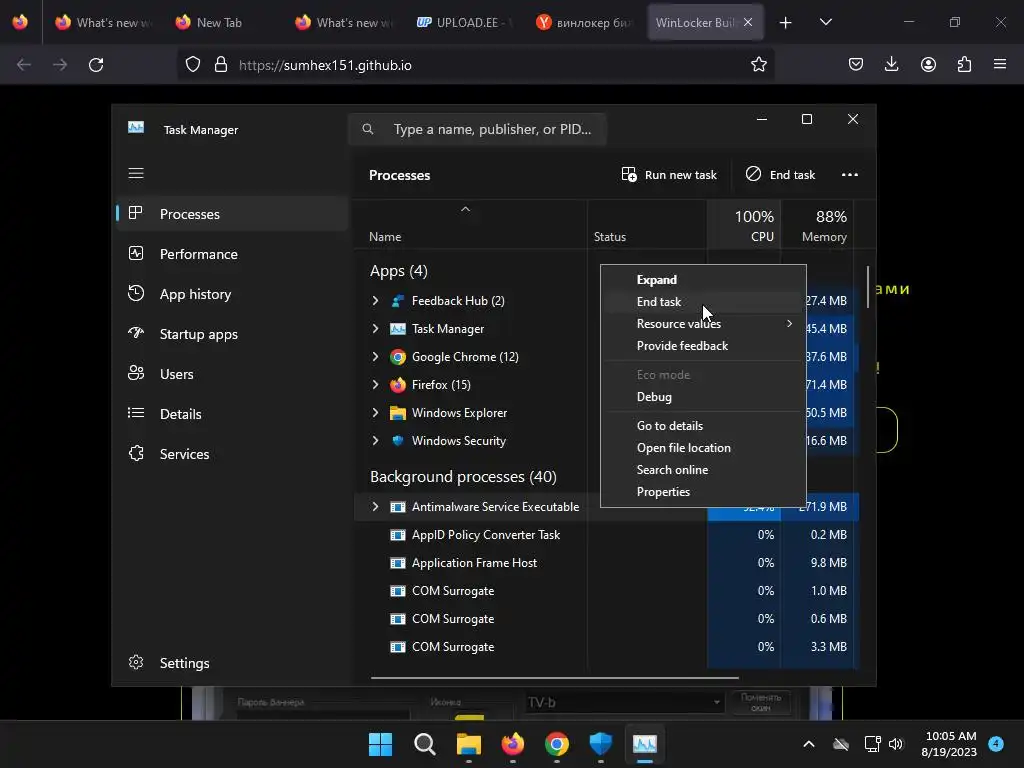Open the App history page

coord(232,294)
